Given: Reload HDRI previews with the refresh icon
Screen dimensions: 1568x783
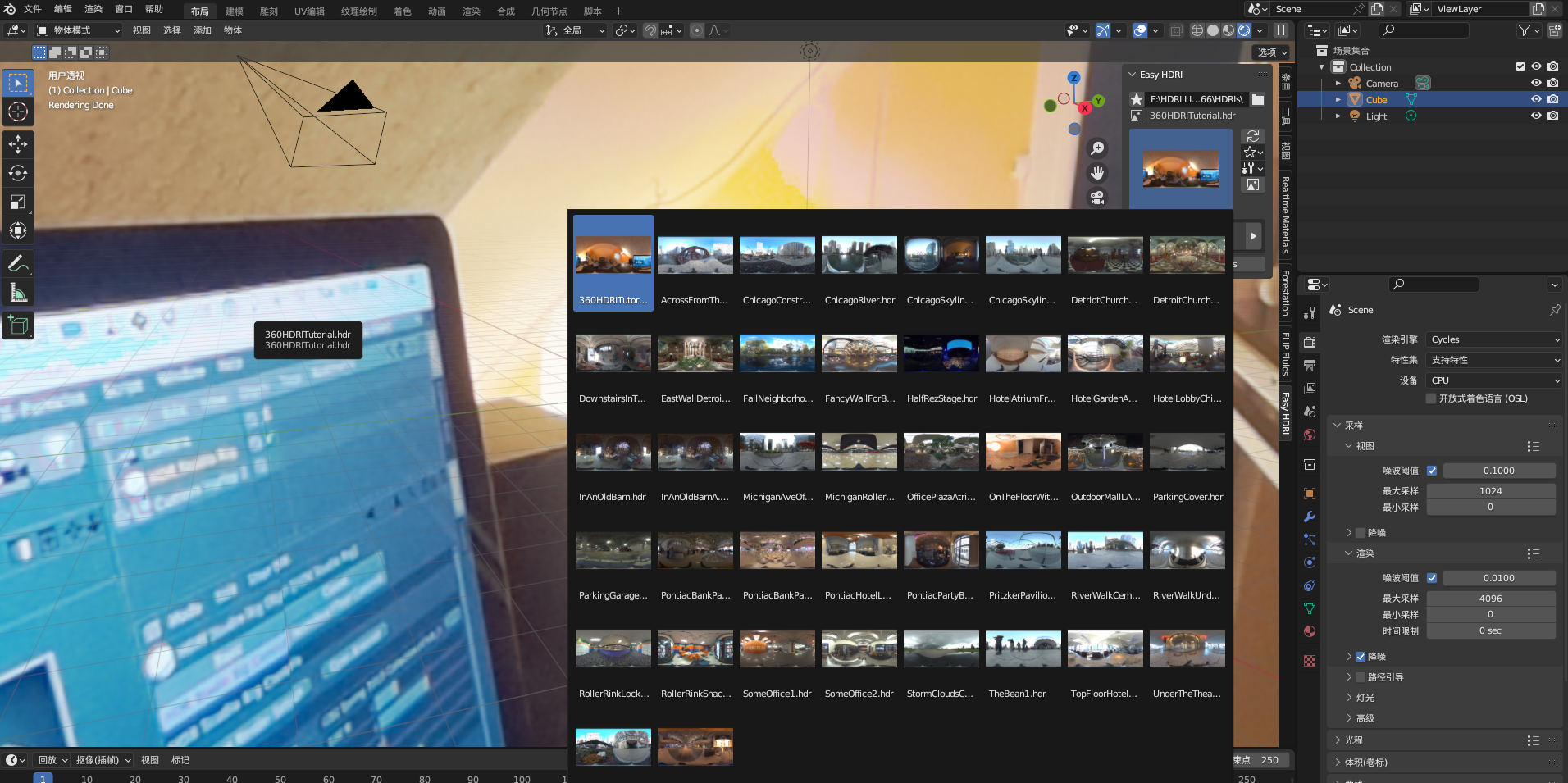Looking at the screenshot, I should click(1252, 136).
